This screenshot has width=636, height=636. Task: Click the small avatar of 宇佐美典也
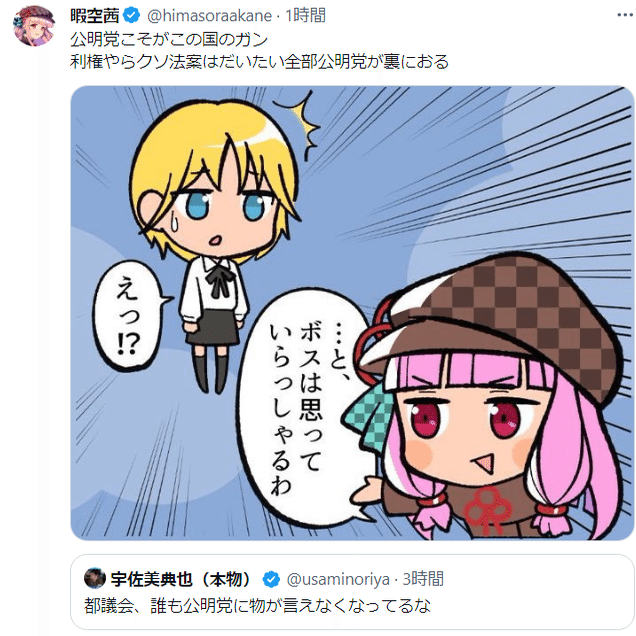tap(95, 578)
